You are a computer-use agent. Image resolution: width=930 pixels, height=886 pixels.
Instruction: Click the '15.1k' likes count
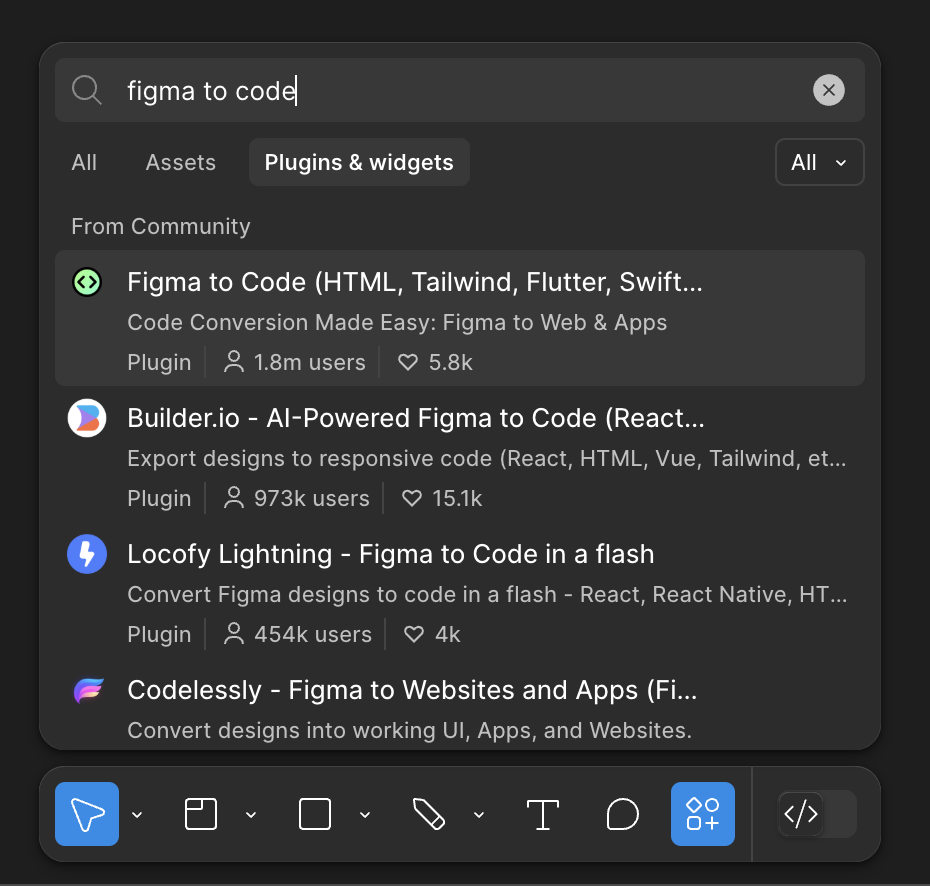tap(457, 499)
